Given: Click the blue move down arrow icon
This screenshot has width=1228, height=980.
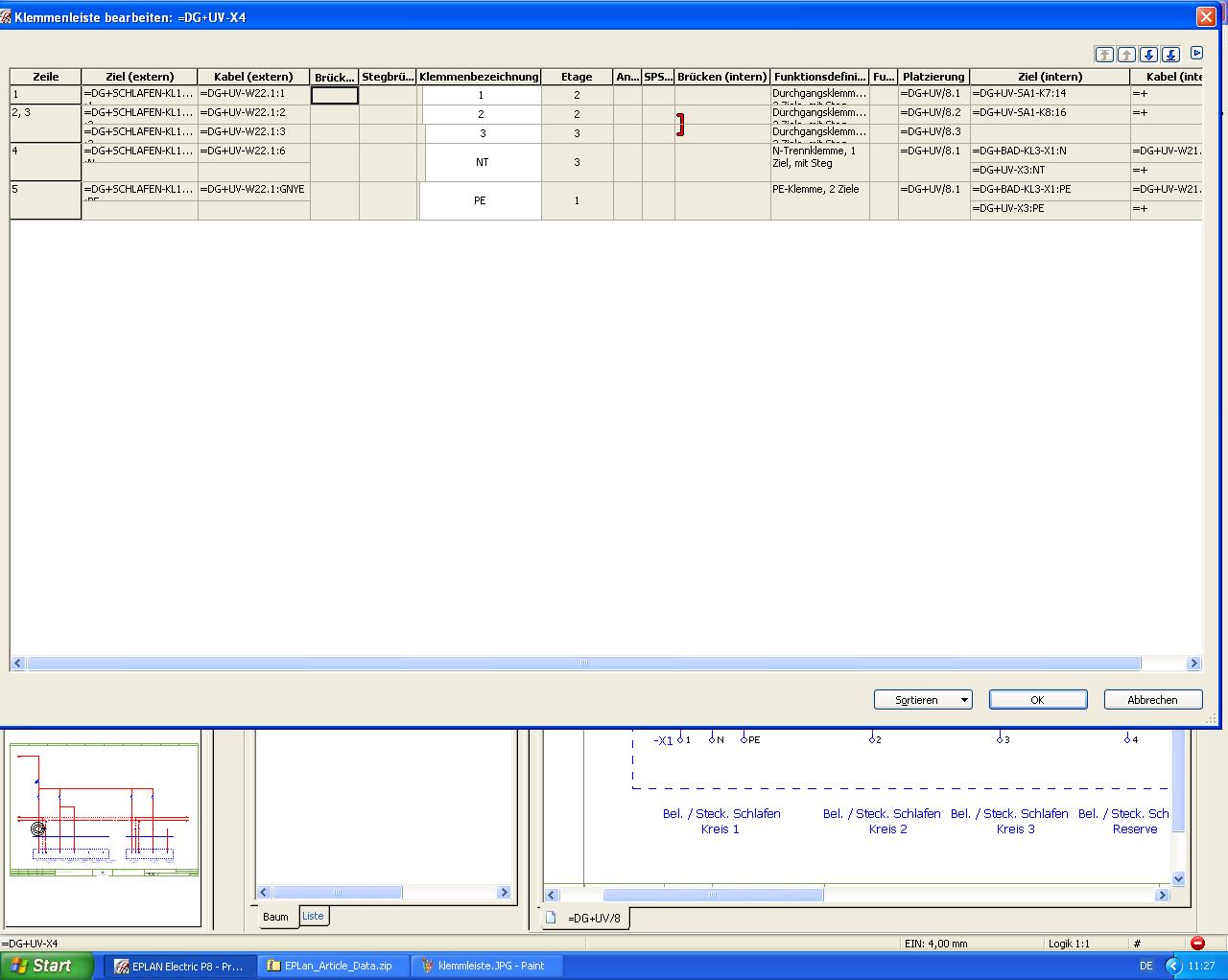Looking at the screenshot, I should click(x=1148, y=55).
